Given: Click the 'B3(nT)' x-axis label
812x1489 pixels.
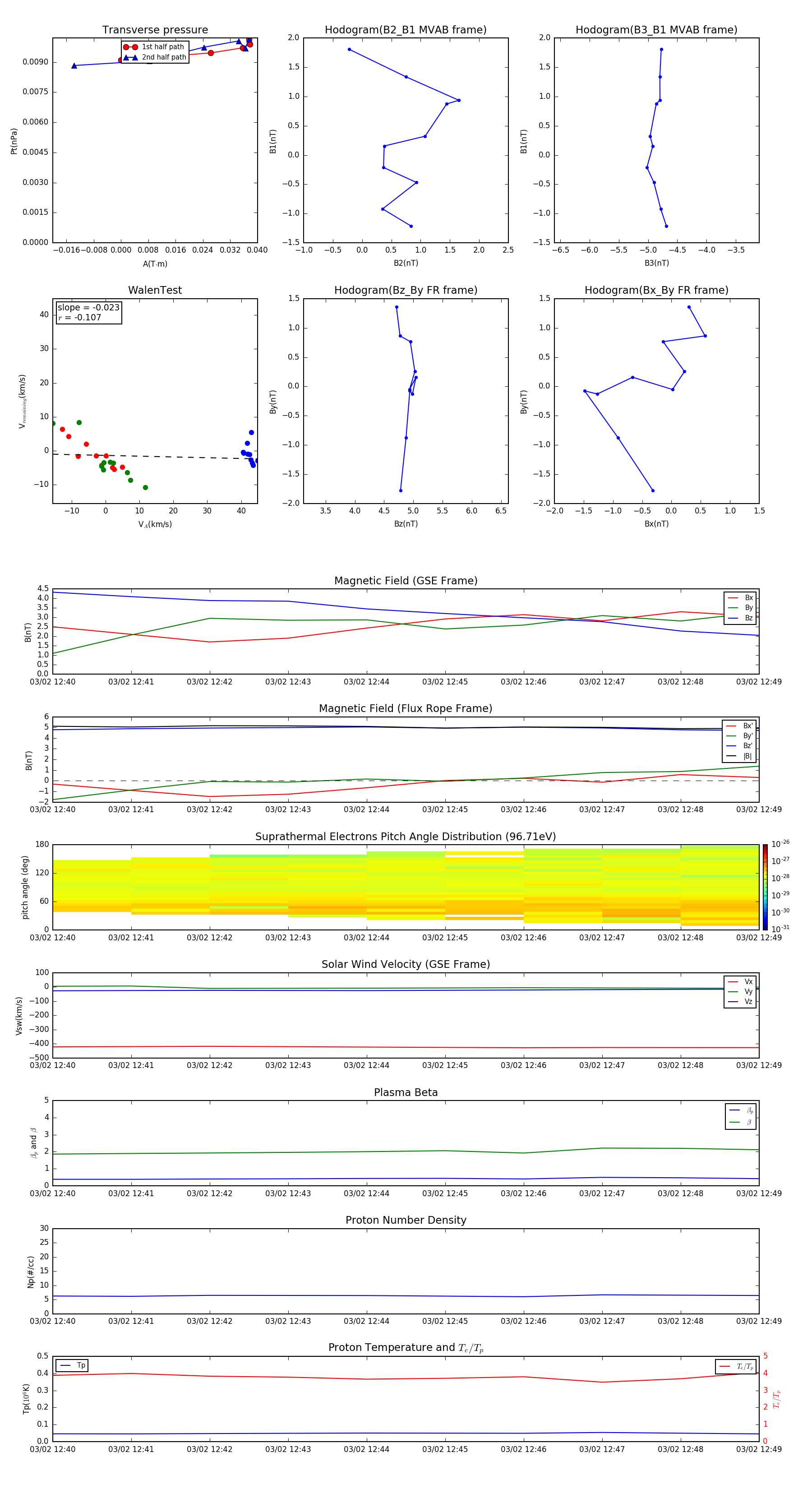Looking at the screenshot, I should (656, 264).
